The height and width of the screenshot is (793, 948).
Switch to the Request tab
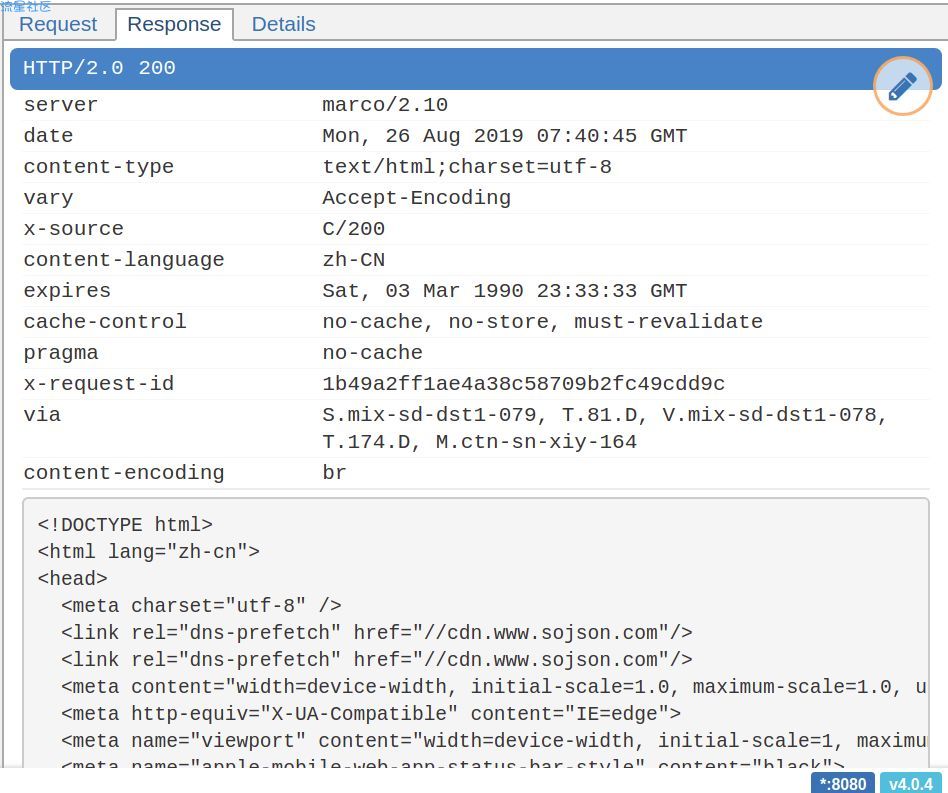(58, 24)
